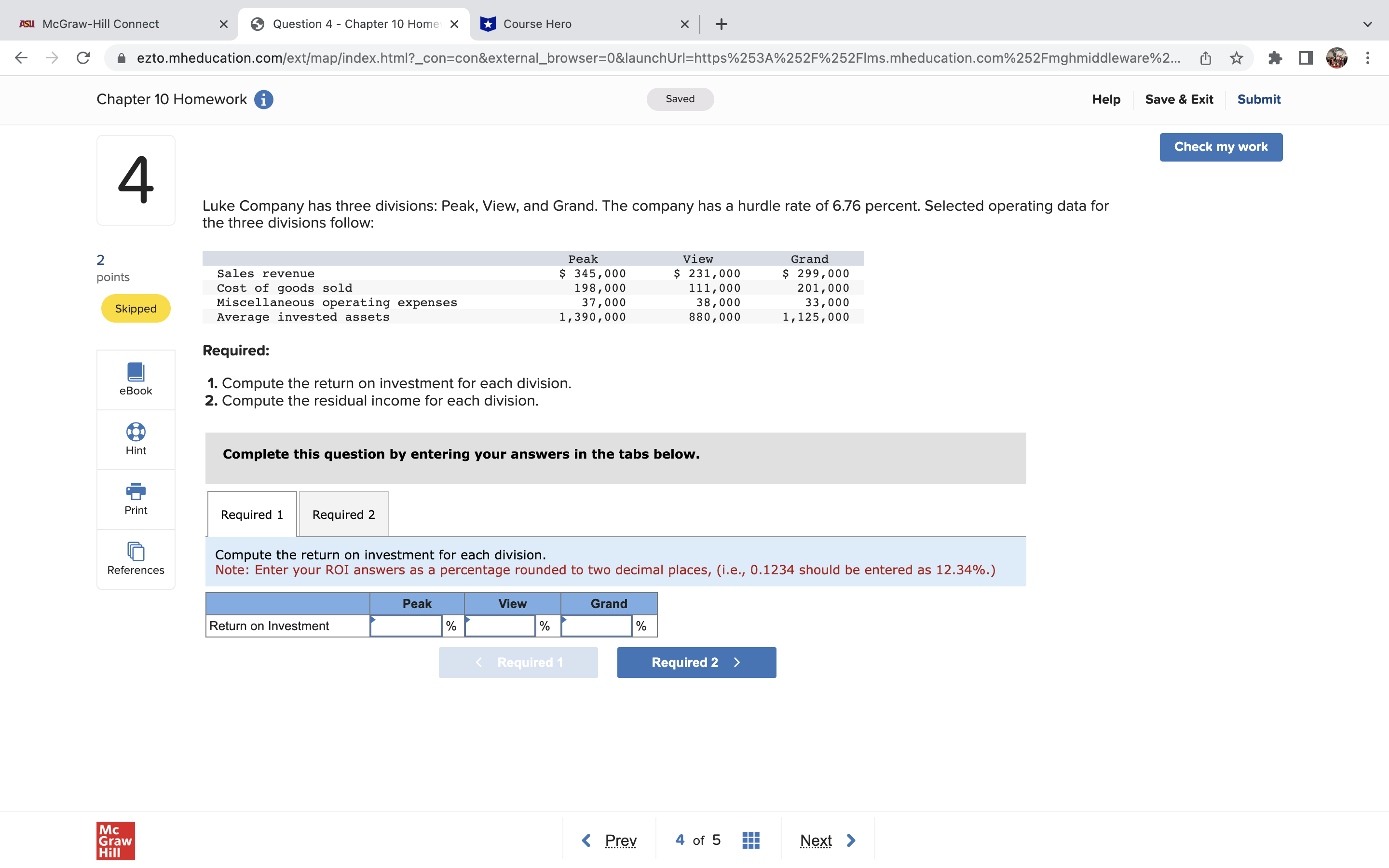Image resolution: width=1389 pixels, height=868 pixels.
Task: Open the References icon
Action: [x=136, y=551]
